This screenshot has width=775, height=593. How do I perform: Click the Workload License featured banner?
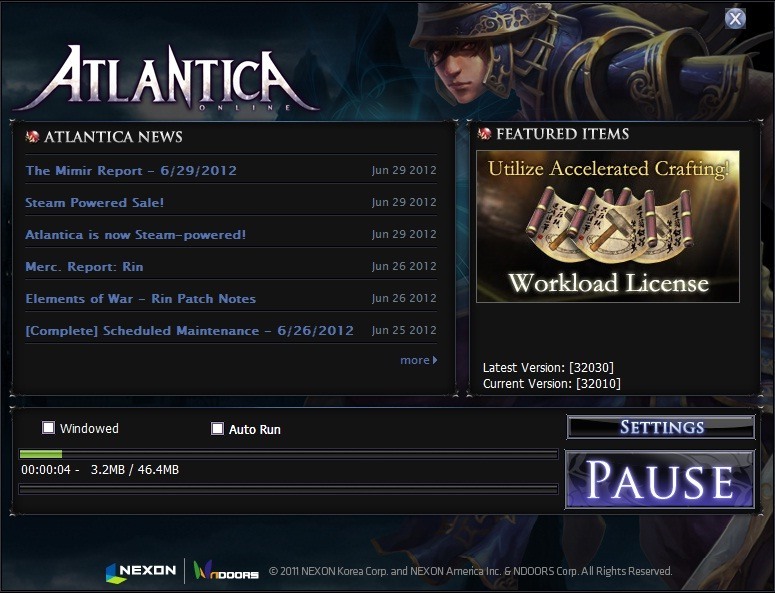coord(608,226)
